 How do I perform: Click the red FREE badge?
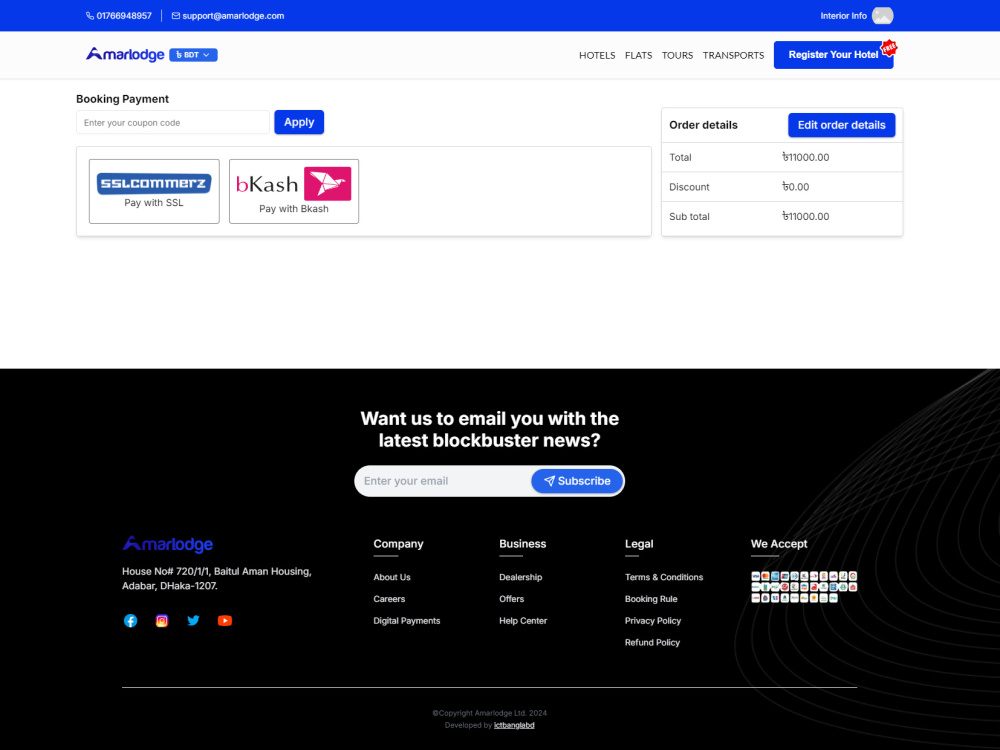click(889, 48)
